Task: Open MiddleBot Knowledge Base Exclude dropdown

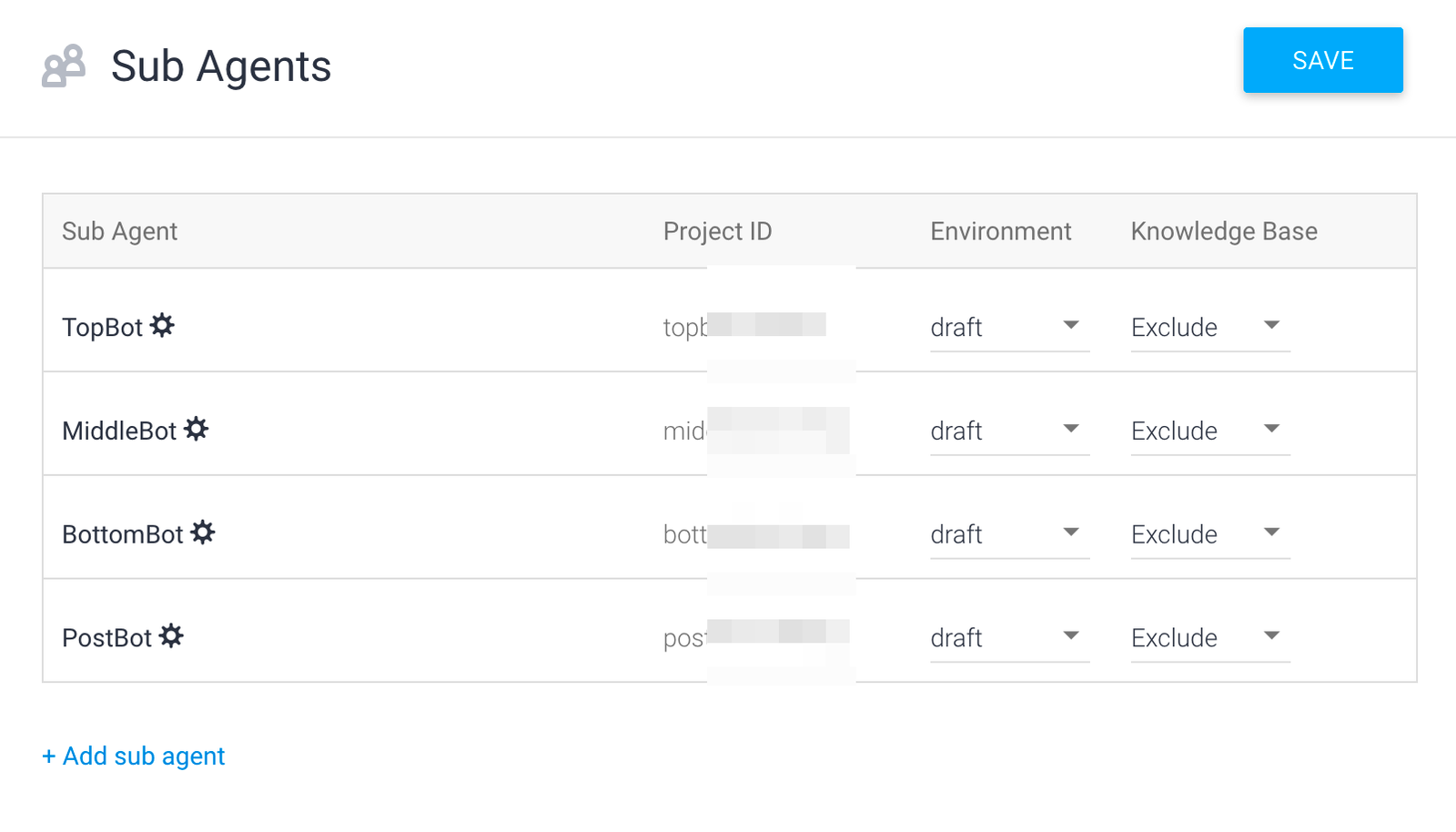Action: tap(1210, 431)
